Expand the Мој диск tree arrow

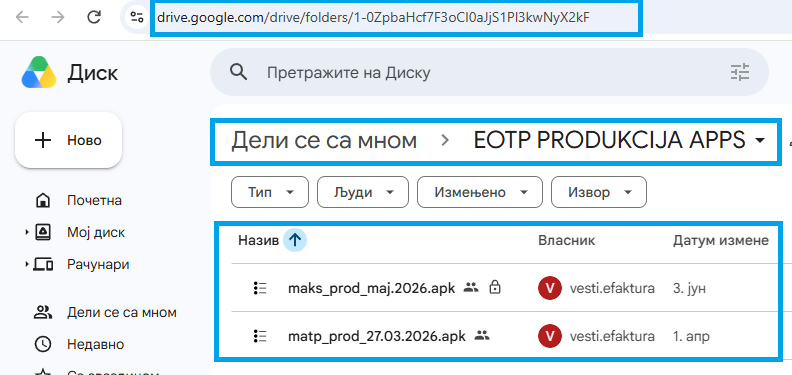click(27, 232)
